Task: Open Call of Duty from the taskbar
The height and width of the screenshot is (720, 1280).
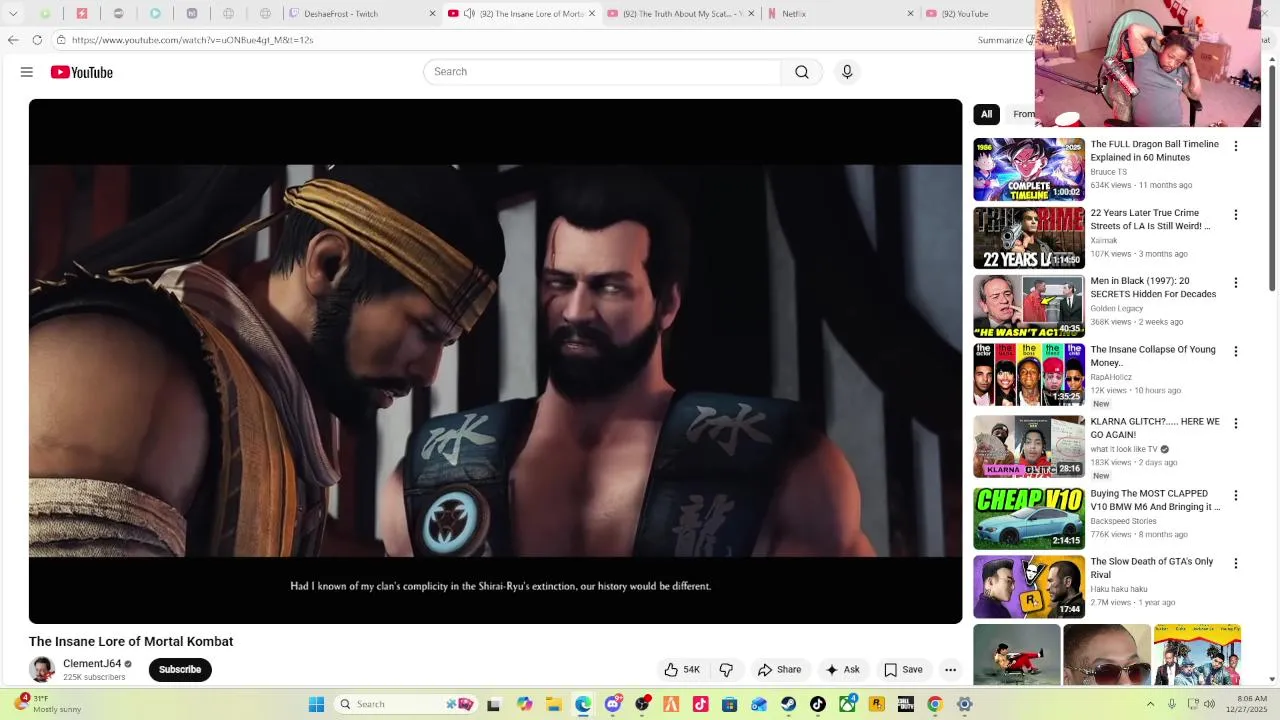Action: 906,704
